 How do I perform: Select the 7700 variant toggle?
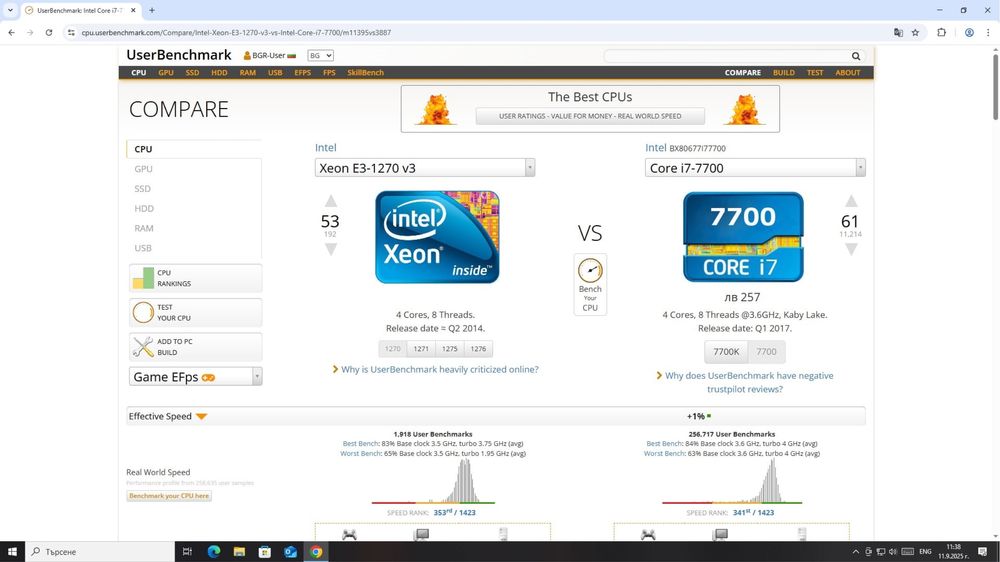tap(767, 351)
